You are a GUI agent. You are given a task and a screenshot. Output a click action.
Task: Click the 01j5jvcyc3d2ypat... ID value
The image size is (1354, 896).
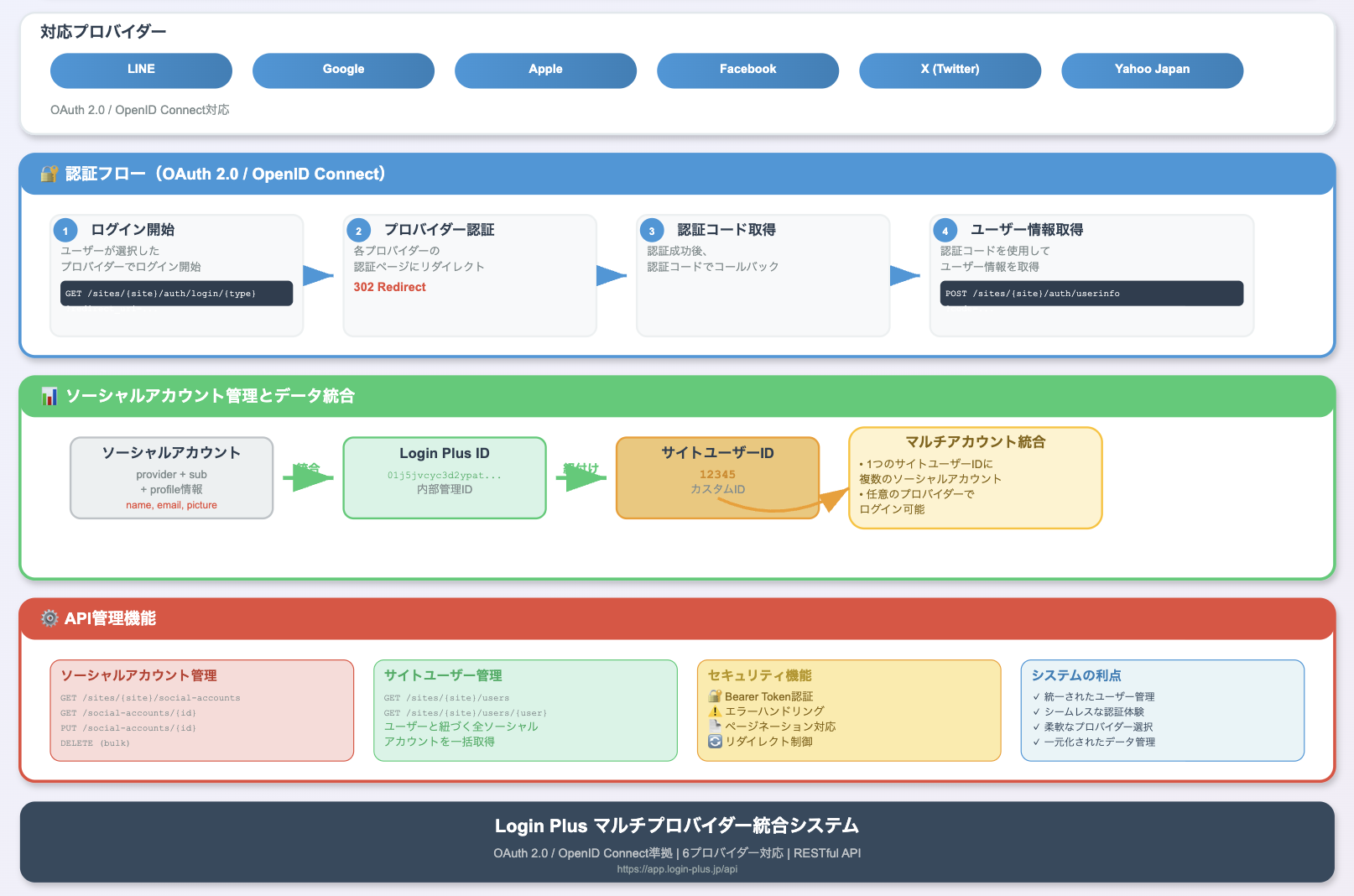click(445, 475)
